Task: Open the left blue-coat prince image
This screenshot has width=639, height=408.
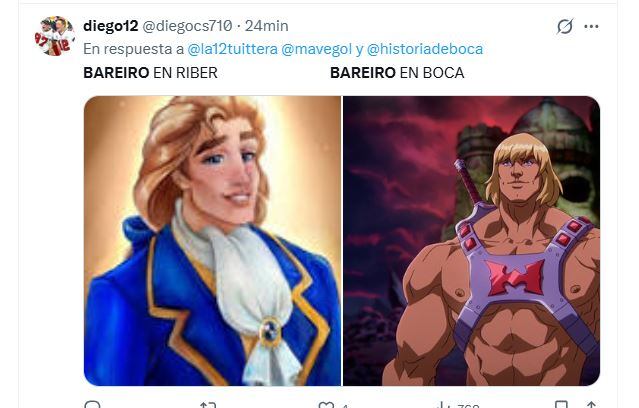Action: click(212, 241)
